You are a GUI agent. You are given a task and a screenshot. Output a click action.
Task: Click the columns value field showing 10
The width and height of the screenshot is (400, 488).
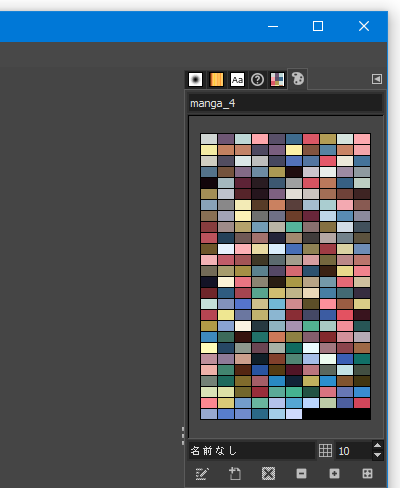(x=354, y=451)
